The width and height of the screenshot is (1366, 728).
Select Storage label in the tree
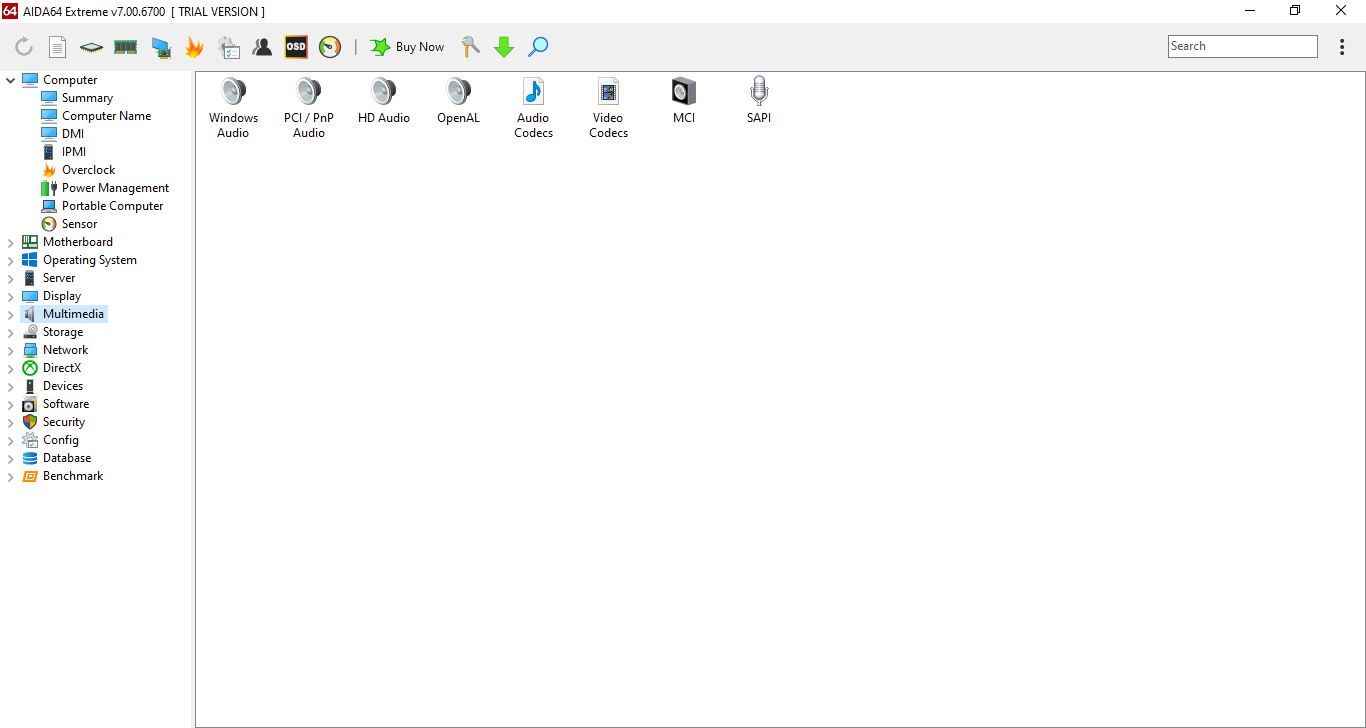pyautogui.click(x=63, y=332)
